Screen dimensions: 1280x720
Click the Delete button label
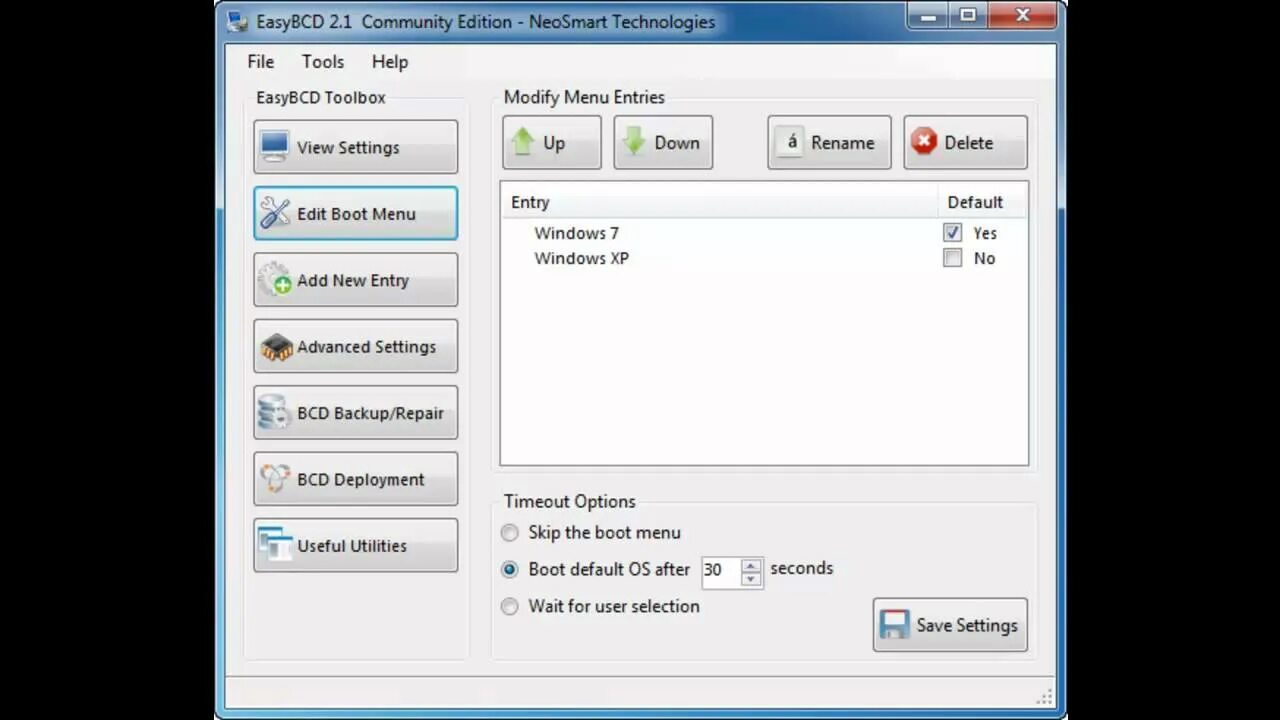point(969,142)
